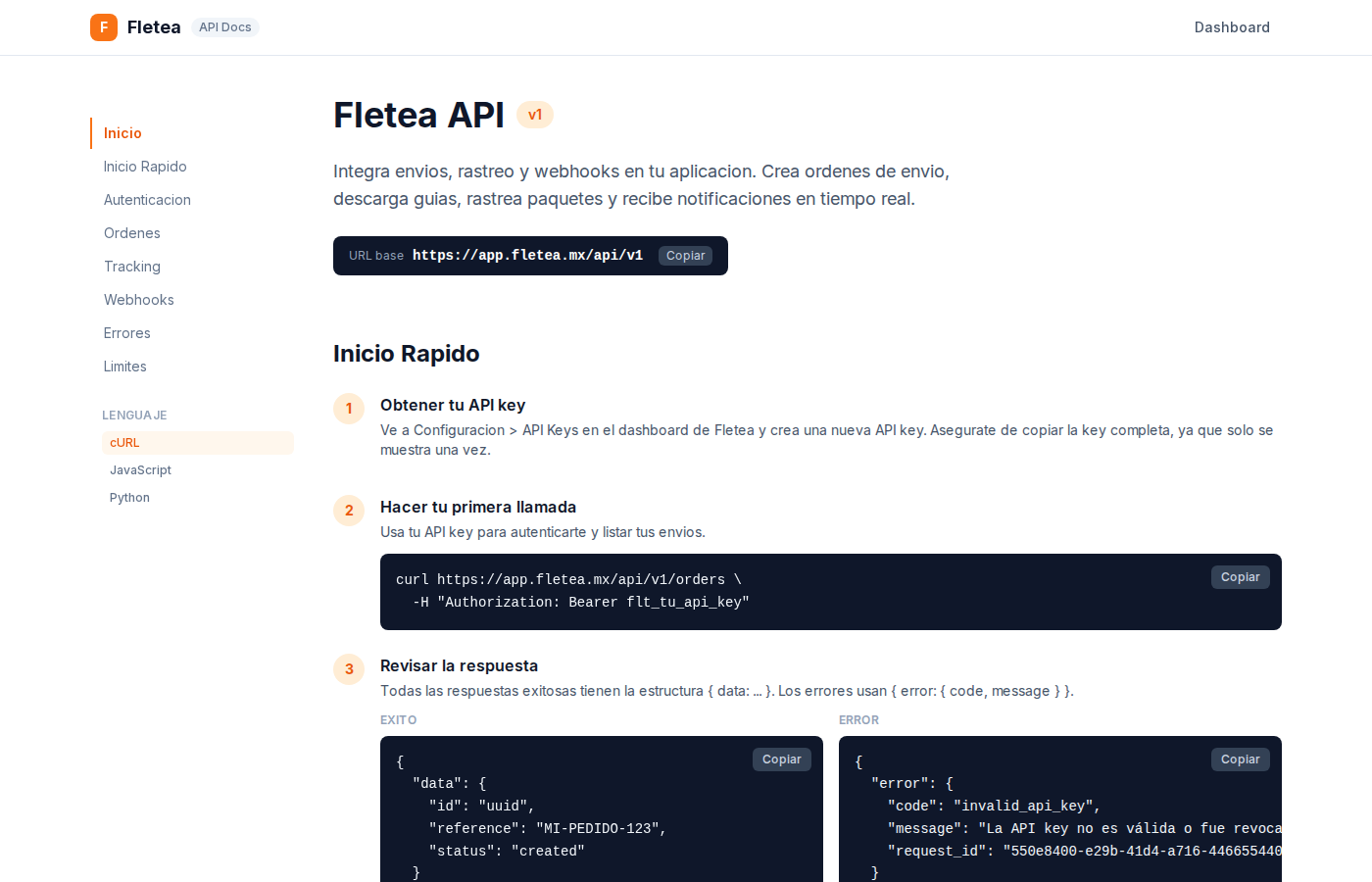Click the orange v1 version badge

point(535,115)
